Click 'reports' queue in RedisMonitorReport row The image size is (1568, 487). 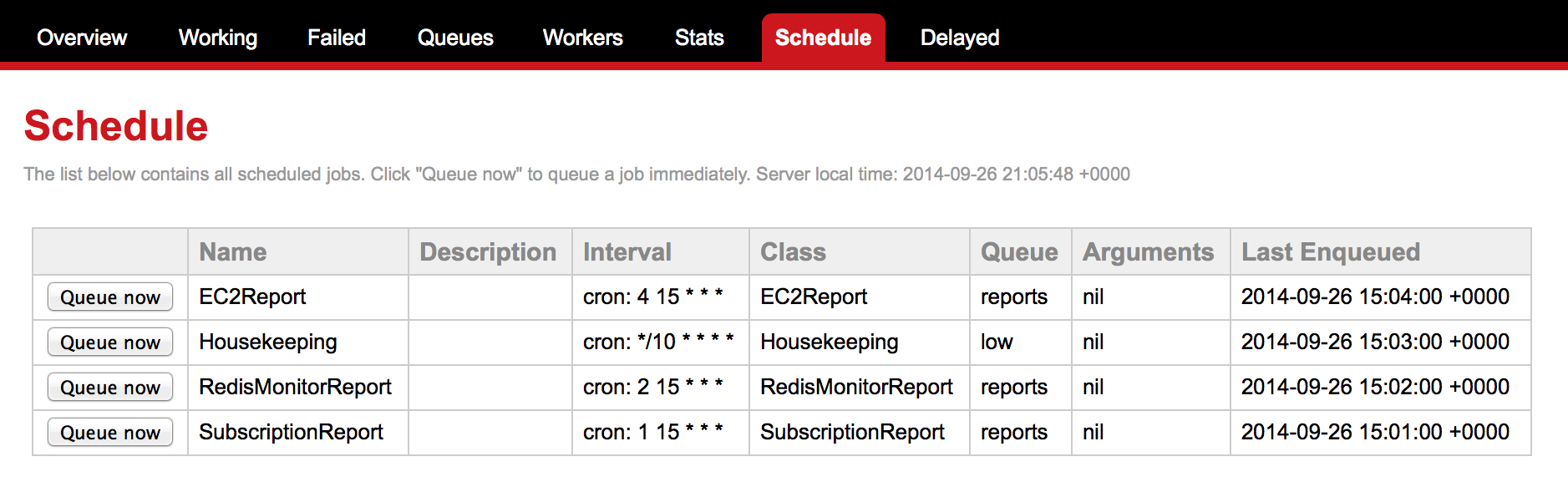(1014, 387)
